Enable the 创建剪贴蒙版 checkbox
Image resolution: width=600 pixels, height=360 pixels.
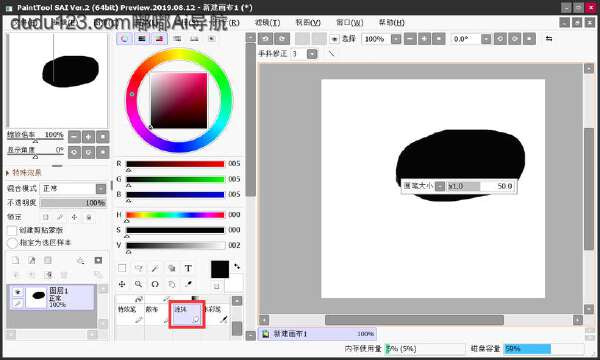click(12, 230)
